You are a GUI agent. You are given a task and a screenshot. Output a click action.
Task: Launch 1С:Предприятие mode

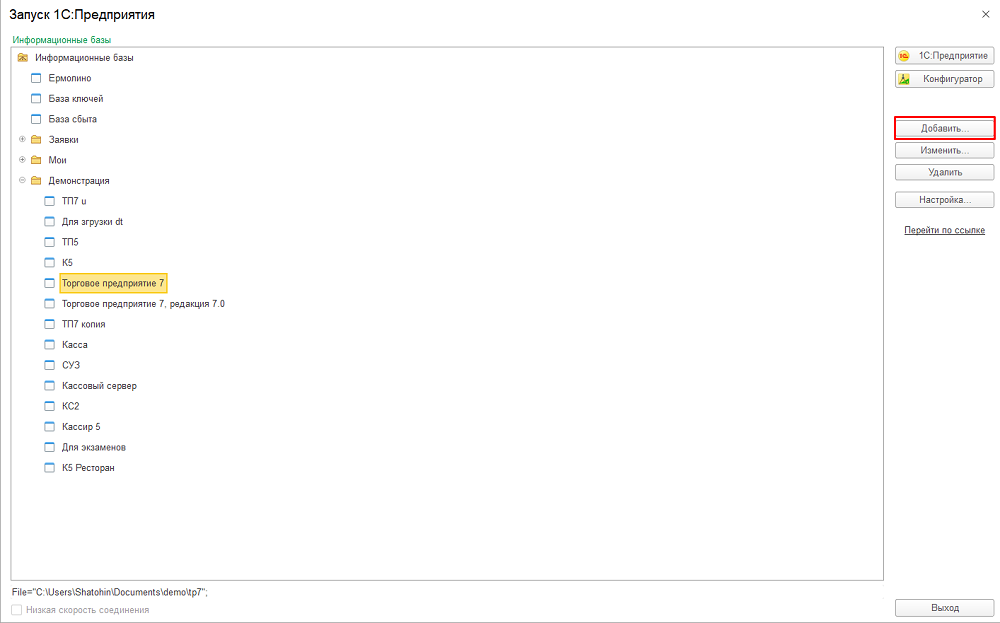click(945, 56)
